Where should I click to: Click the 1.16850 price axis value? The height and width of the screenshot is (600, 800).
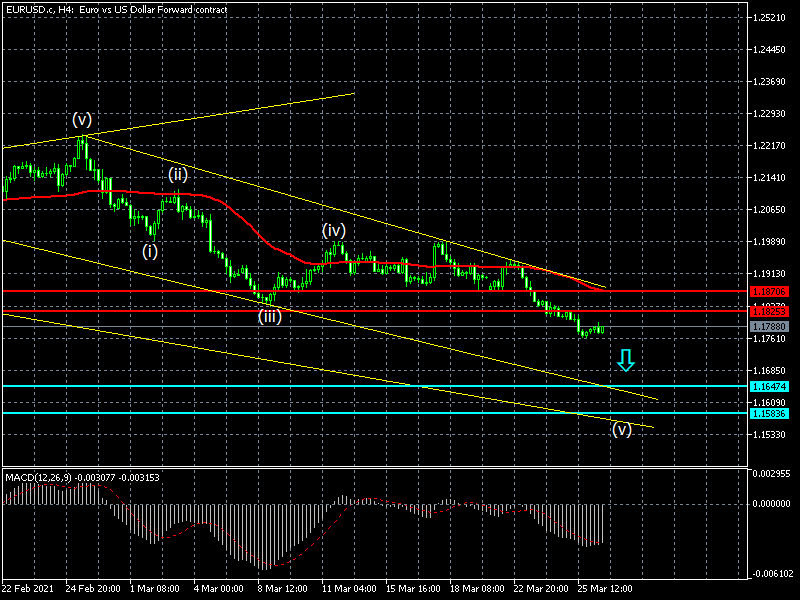(x=769, y=370)
